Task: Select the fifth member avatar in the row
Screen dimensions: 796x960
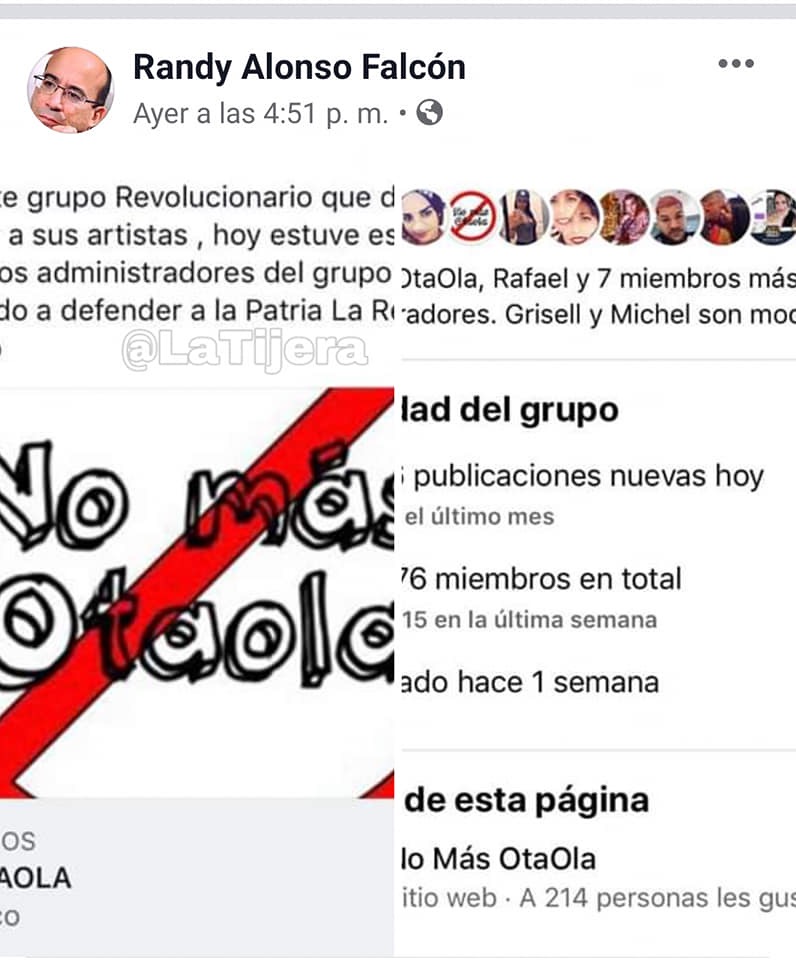Action: click(623, 217)
